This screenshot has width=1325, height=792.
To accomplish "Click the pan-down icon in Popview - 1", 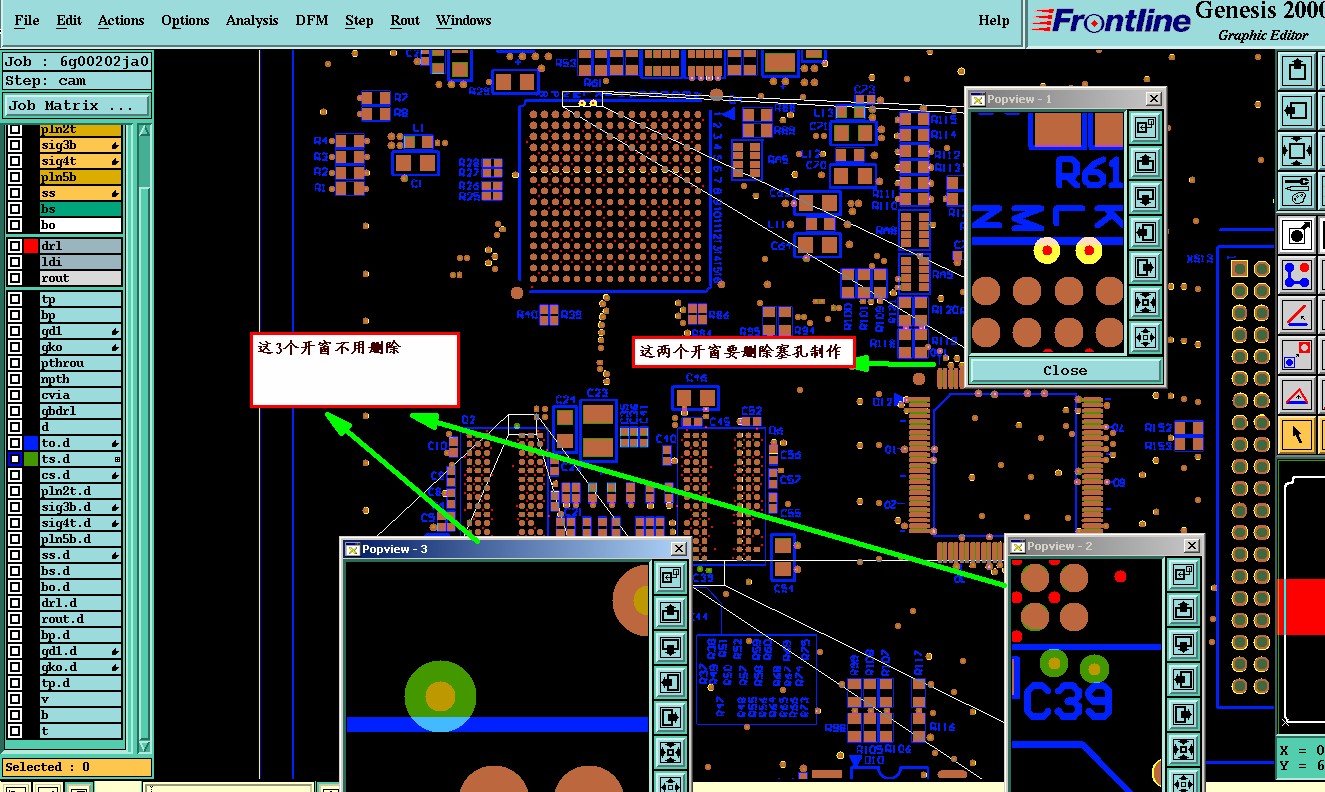I will coord(1145,197).
